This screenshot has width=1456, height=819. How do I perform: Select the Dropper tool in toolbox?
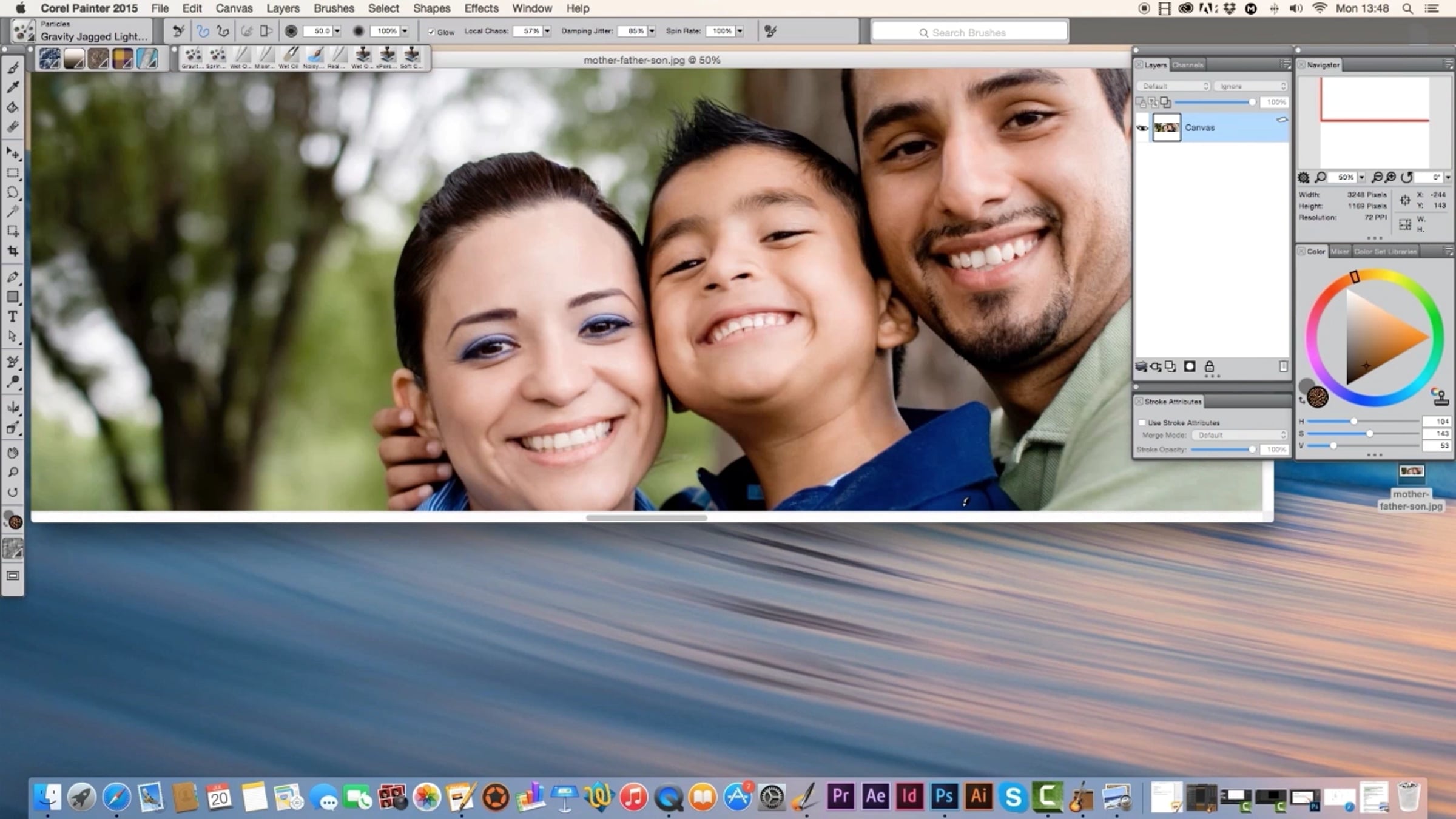pos(13,87)
